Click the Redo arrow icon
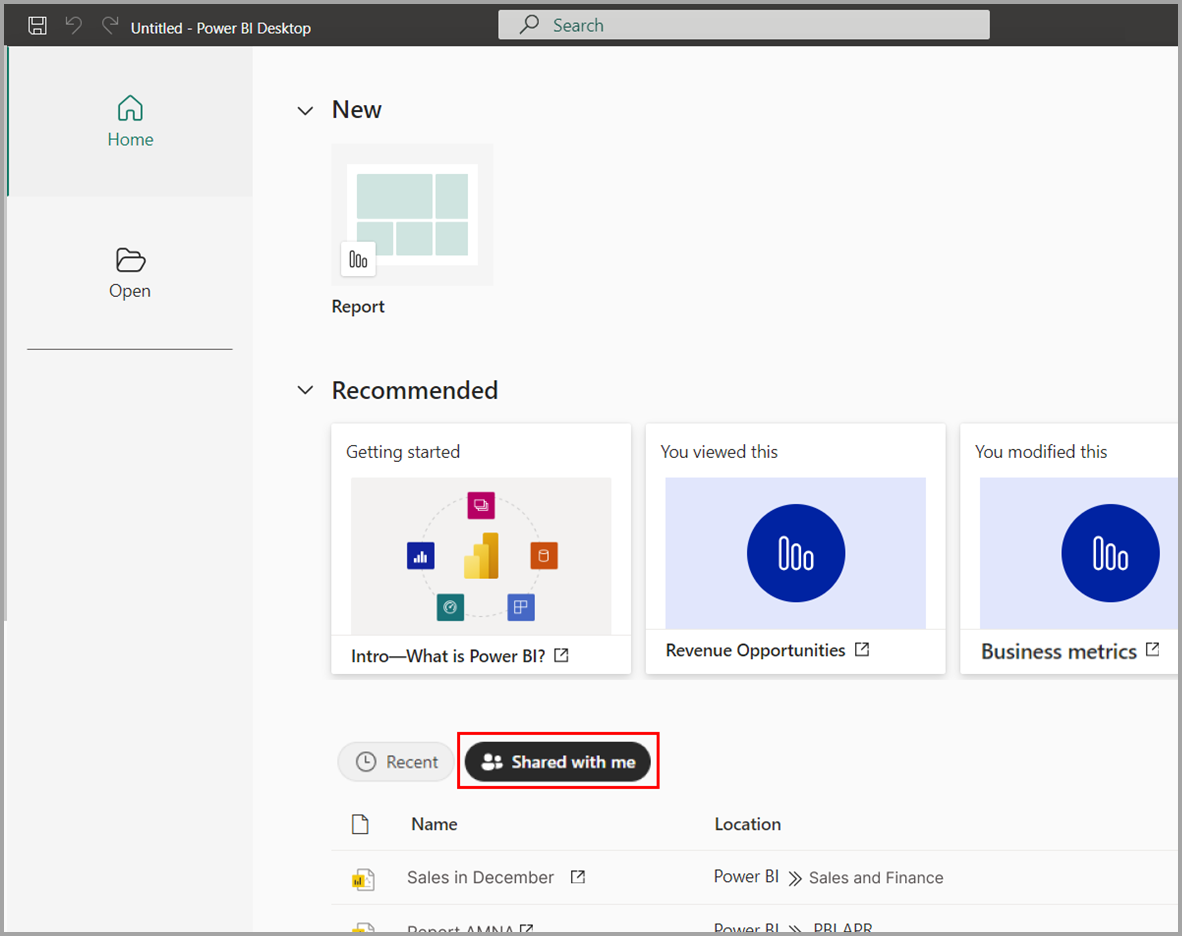This screenshot has height=936, width=1182. pos(110,26)
